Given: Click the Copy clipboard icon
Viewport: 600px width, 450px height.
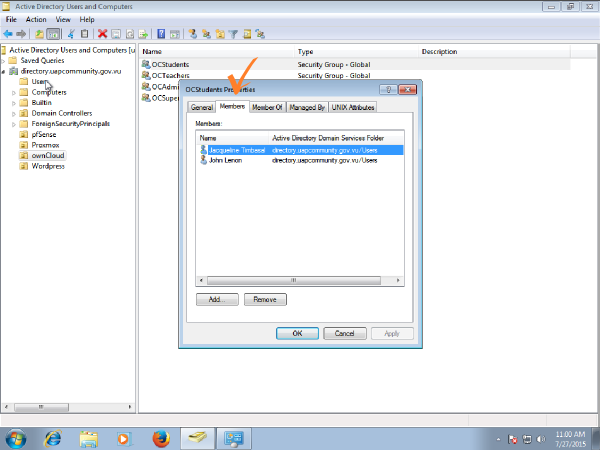Looking at the screenshot, I should 85,34.
